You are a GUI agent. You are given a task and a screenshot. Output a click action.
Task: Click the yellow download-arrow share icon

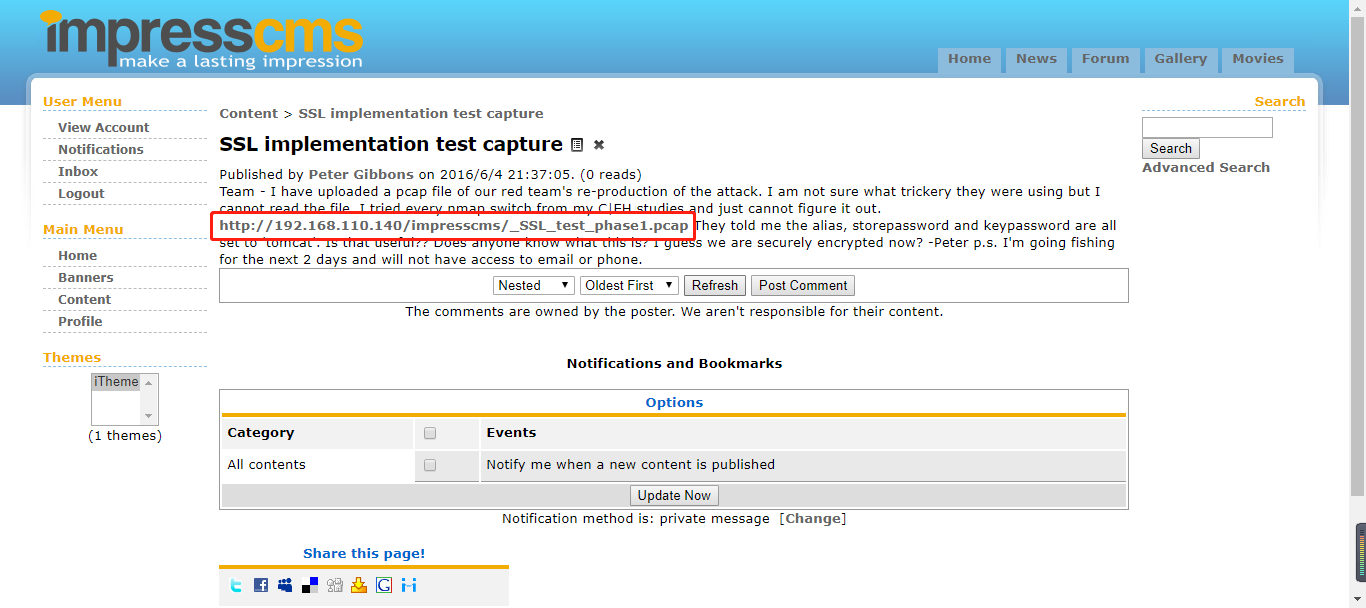pyautogui.click(x=359, y=586)
